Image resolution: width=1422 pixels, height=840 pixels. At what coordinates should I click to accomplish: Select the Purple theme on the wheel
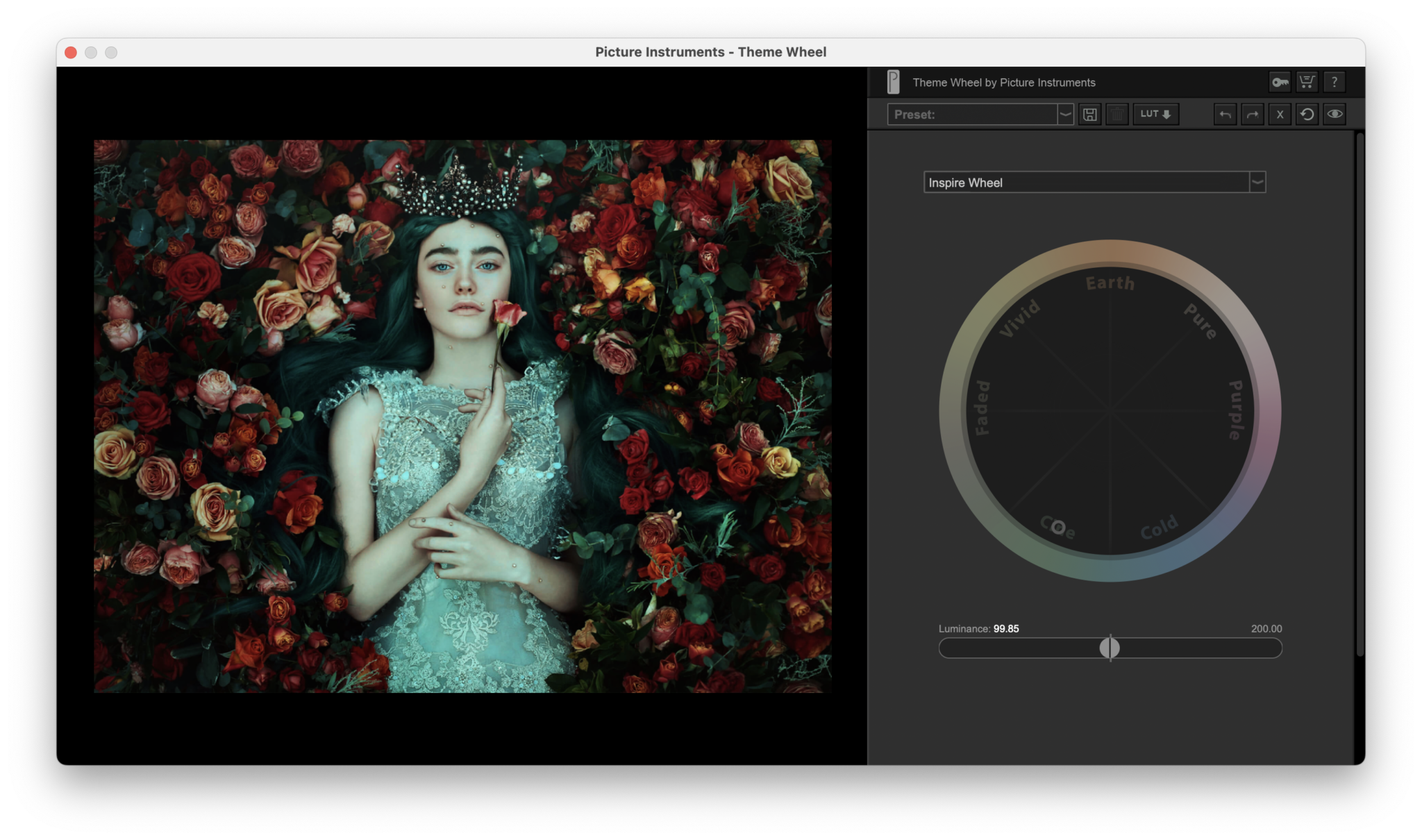point(1236,410)
